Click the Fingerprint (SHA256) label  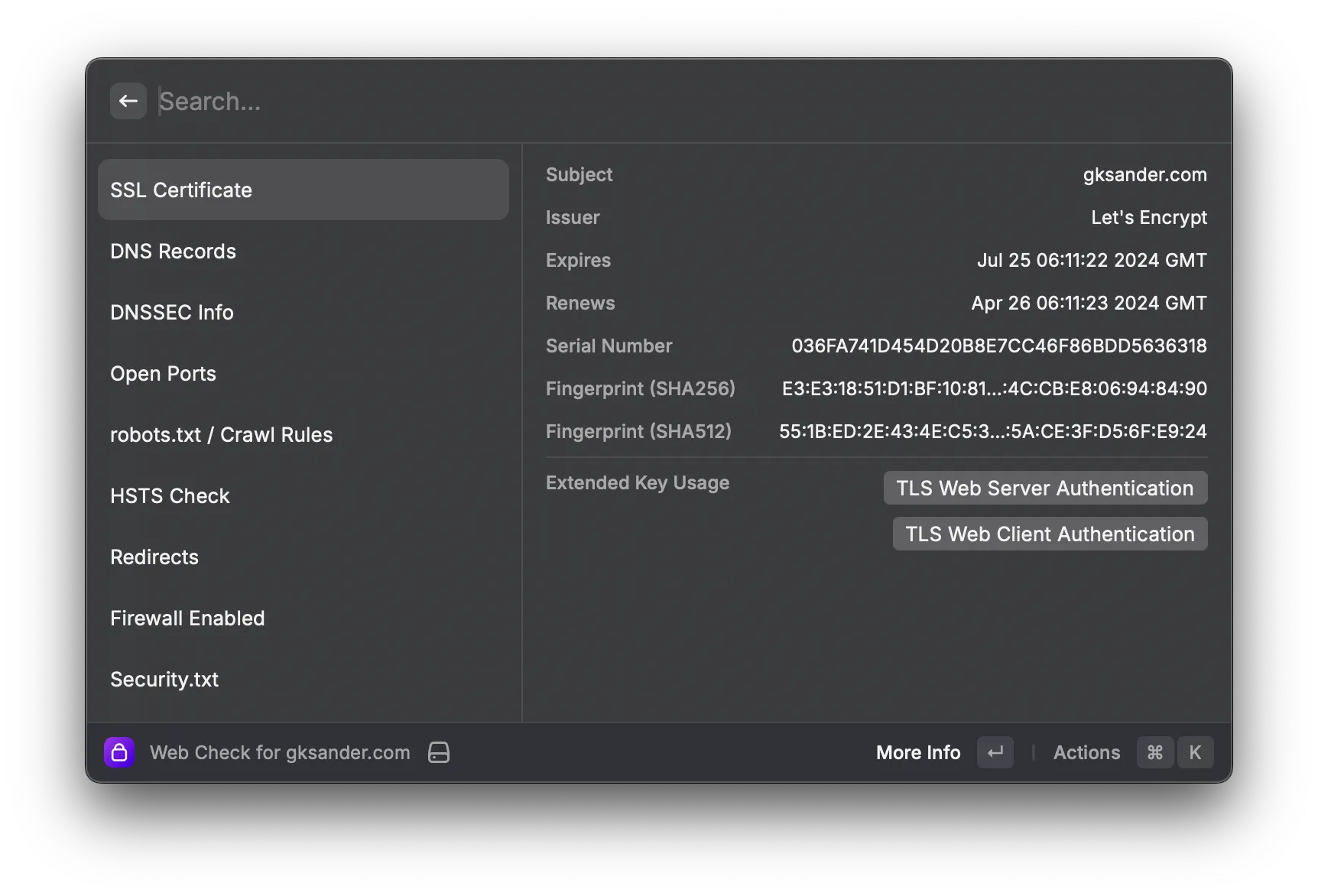[641, 388]
